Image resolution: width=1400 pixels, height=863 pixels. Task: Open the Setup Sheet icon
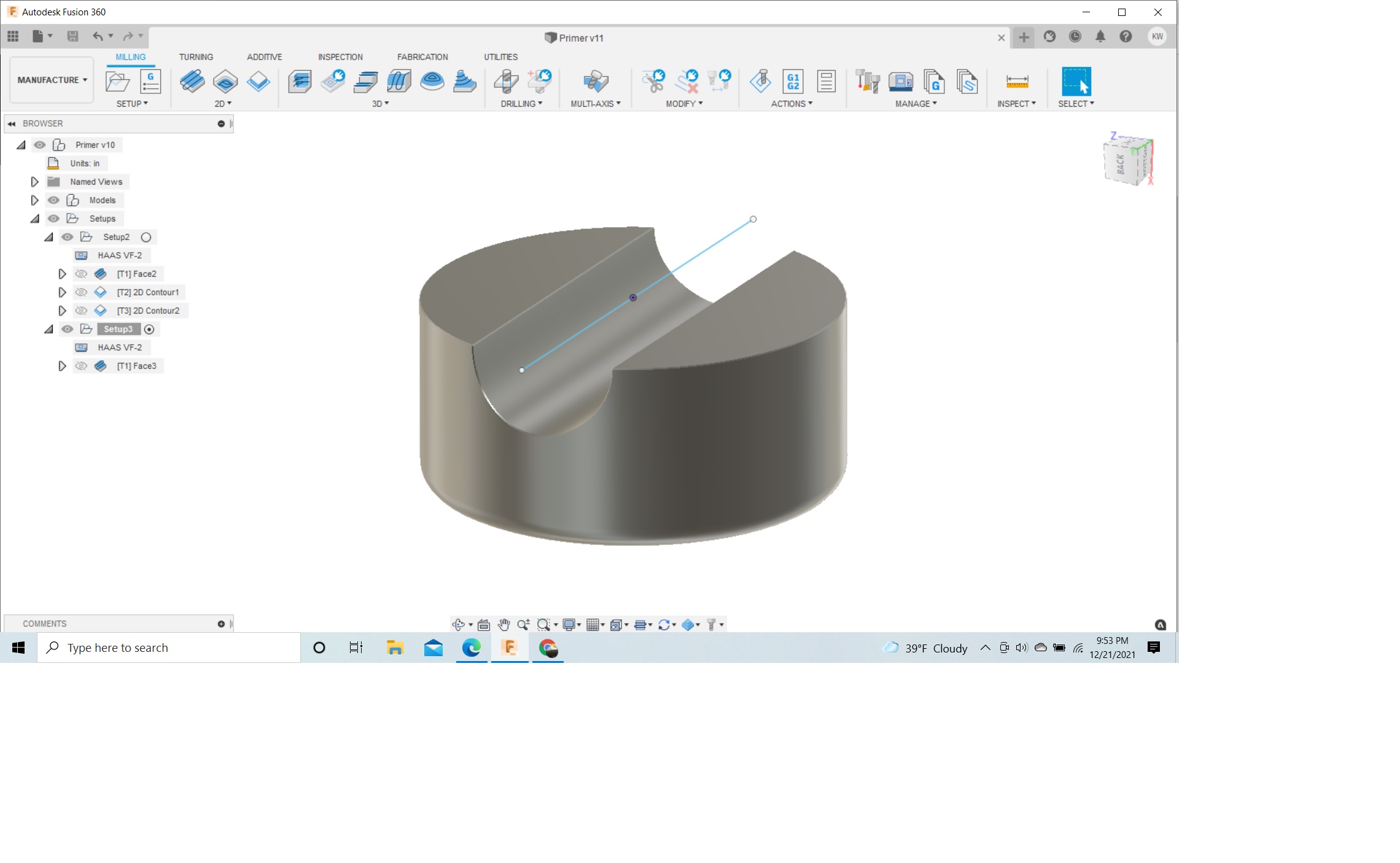point(826,82)
